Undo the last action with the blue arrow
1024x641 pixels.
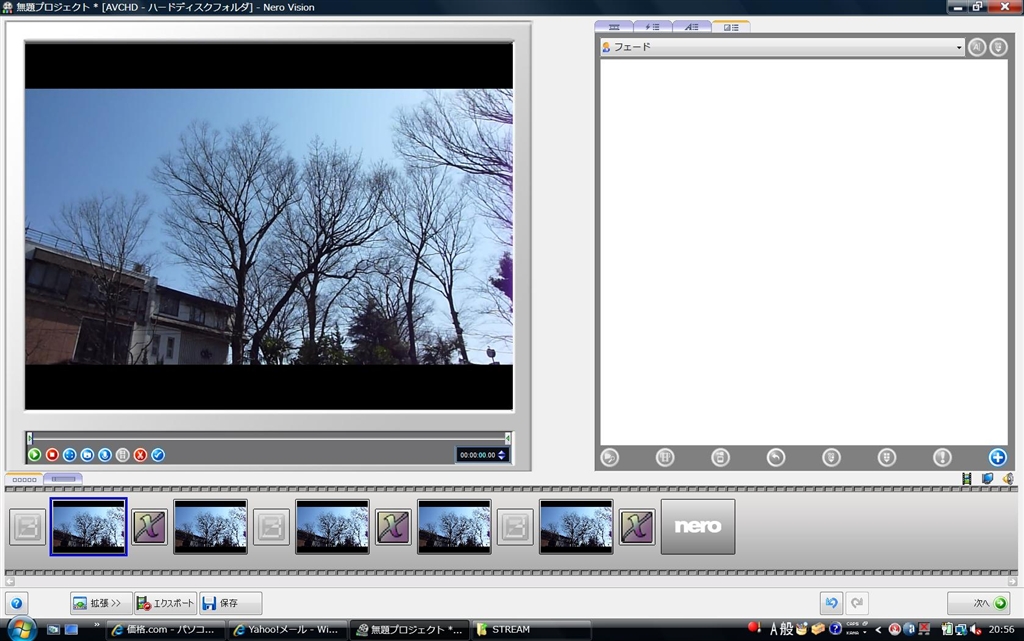pyautogui.click(x=831, y=603)
